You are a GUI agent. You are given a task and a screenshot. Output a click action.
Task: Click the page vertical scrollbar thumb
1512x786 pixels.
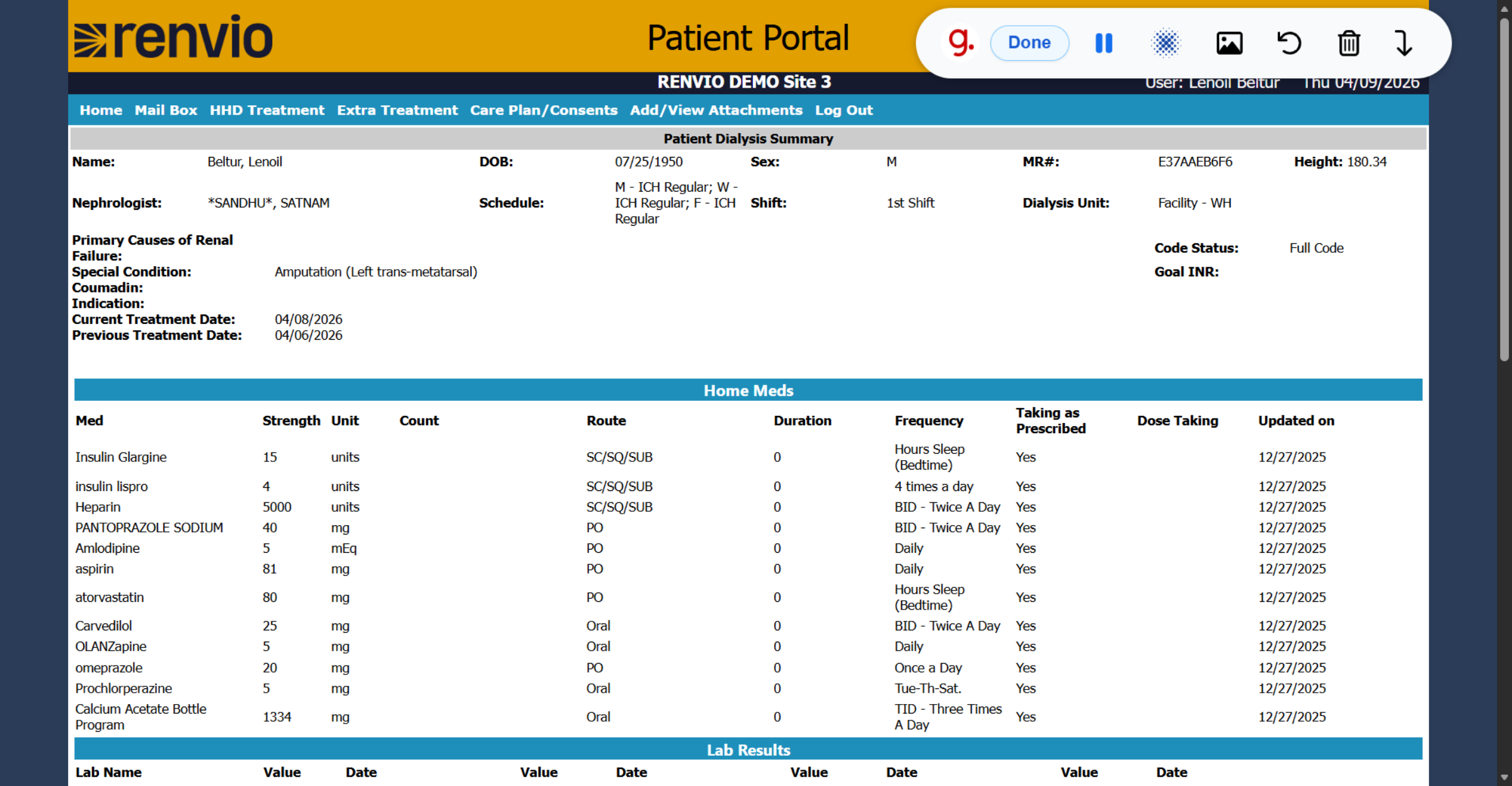pyautogui.click(x=1504, y=189)
